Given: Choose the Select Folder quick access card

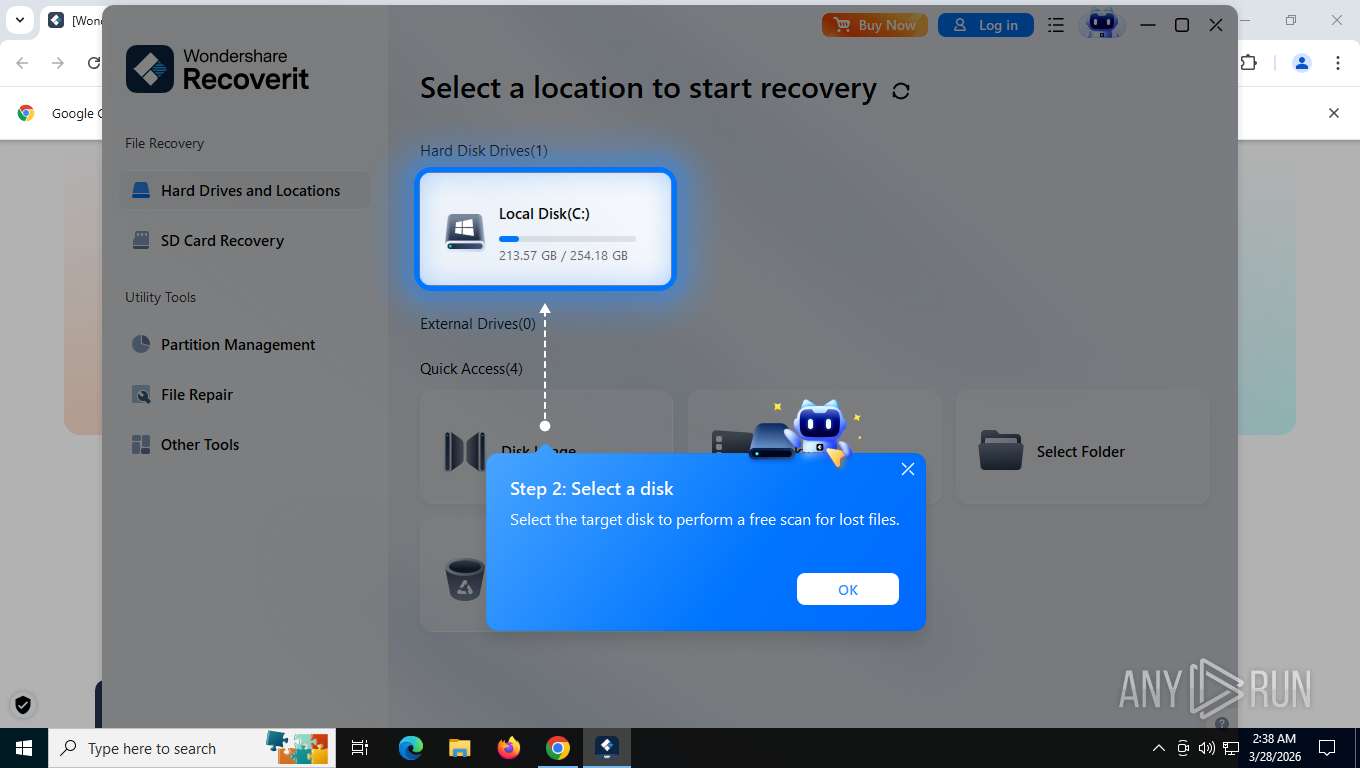Looking at the screenshot, I should [1083, 447].
